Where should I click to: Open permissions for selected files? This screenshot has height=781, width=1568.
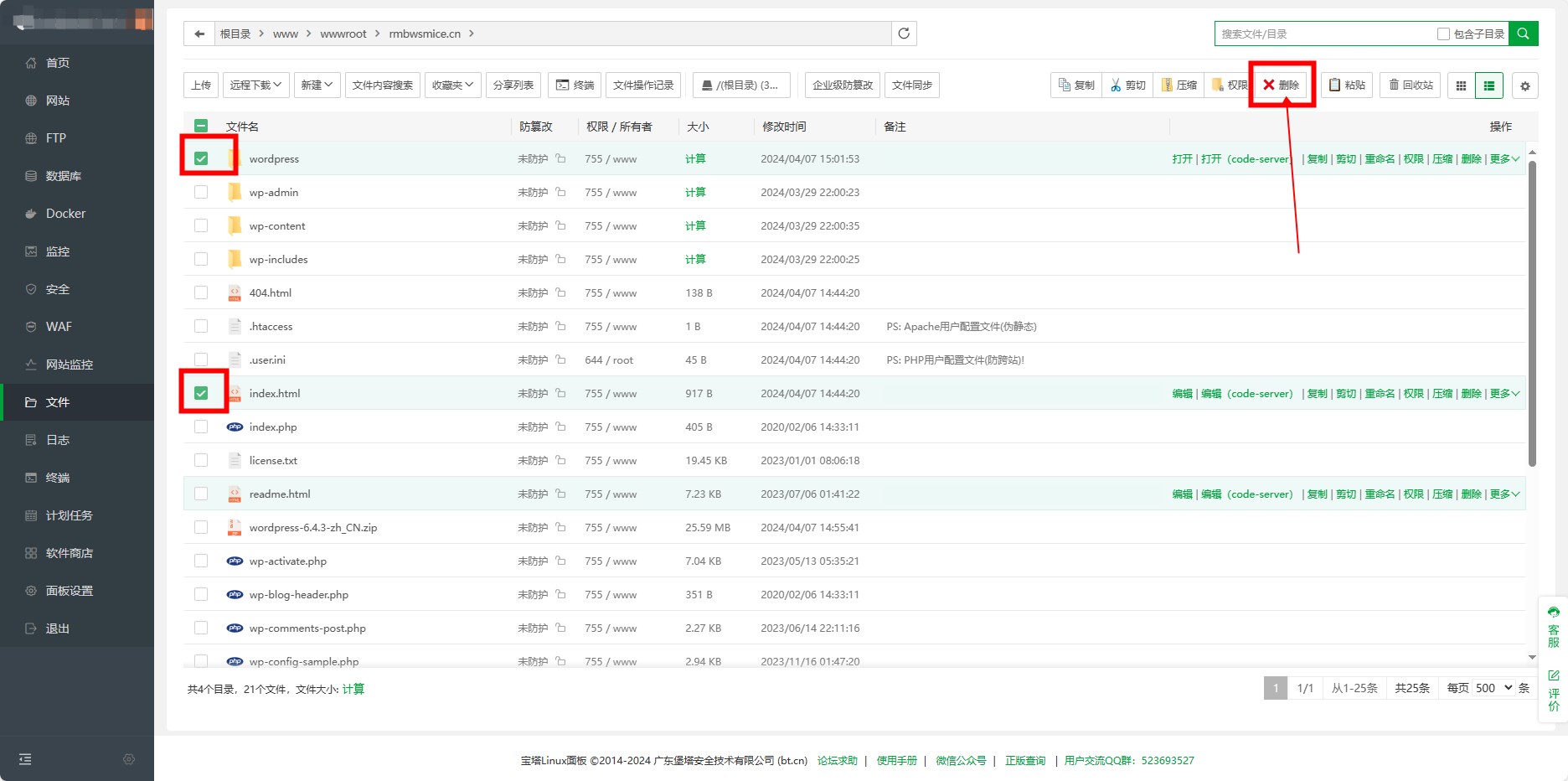pyautogui.click(x=1230, y=85)
